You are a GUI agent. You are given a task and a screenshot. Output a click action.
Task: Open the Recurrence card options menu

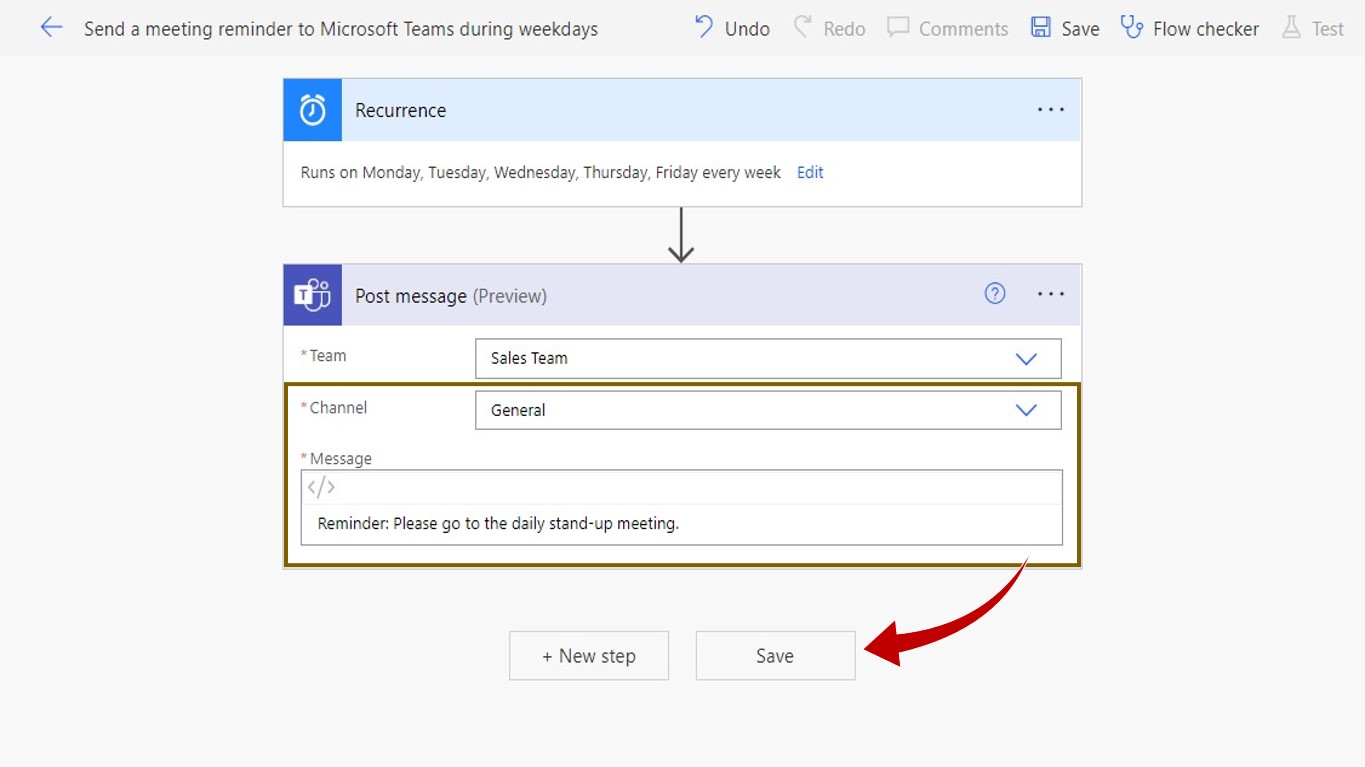tap(1051, 109)
